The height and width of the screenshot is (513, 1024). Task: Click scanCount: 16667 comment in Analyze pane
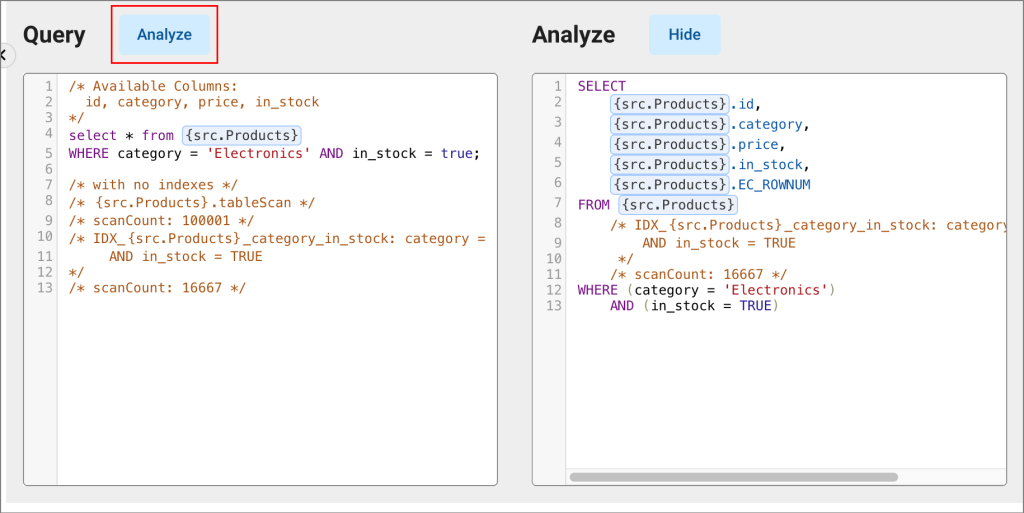(698, 274)
